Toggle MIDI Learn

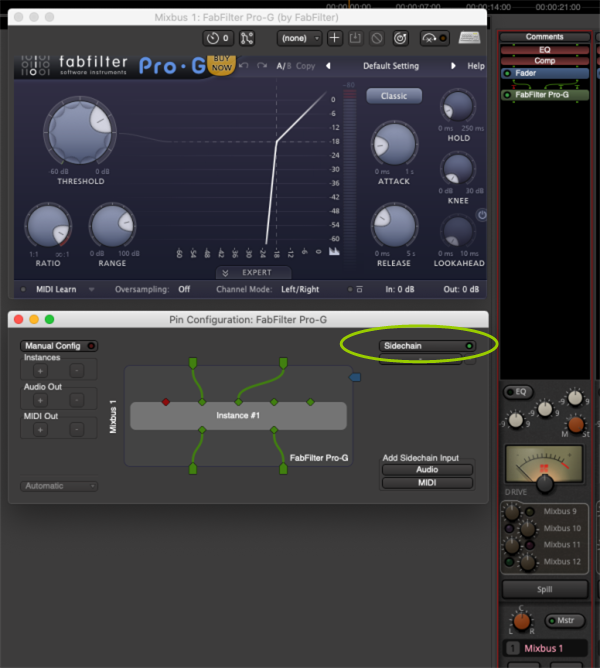pyautogui.click(x=56, y=289)
